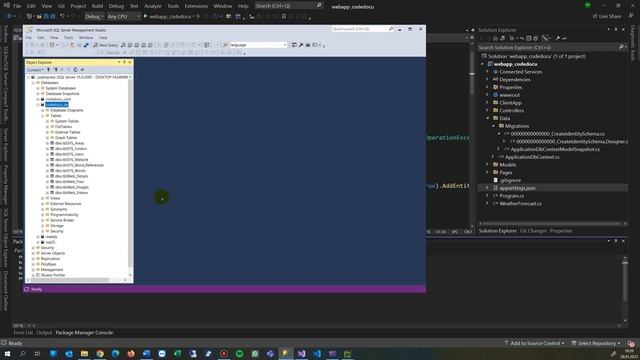Image resolution: width=640 pixels, height=360 pixels.
Task: Click Add to Source Control button
Action: tap(534, 343)
